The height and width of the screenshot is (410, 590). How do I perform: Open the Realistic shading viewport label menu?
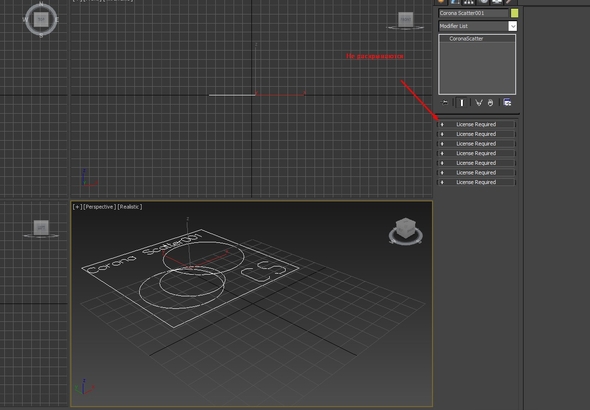pos(130,207)
